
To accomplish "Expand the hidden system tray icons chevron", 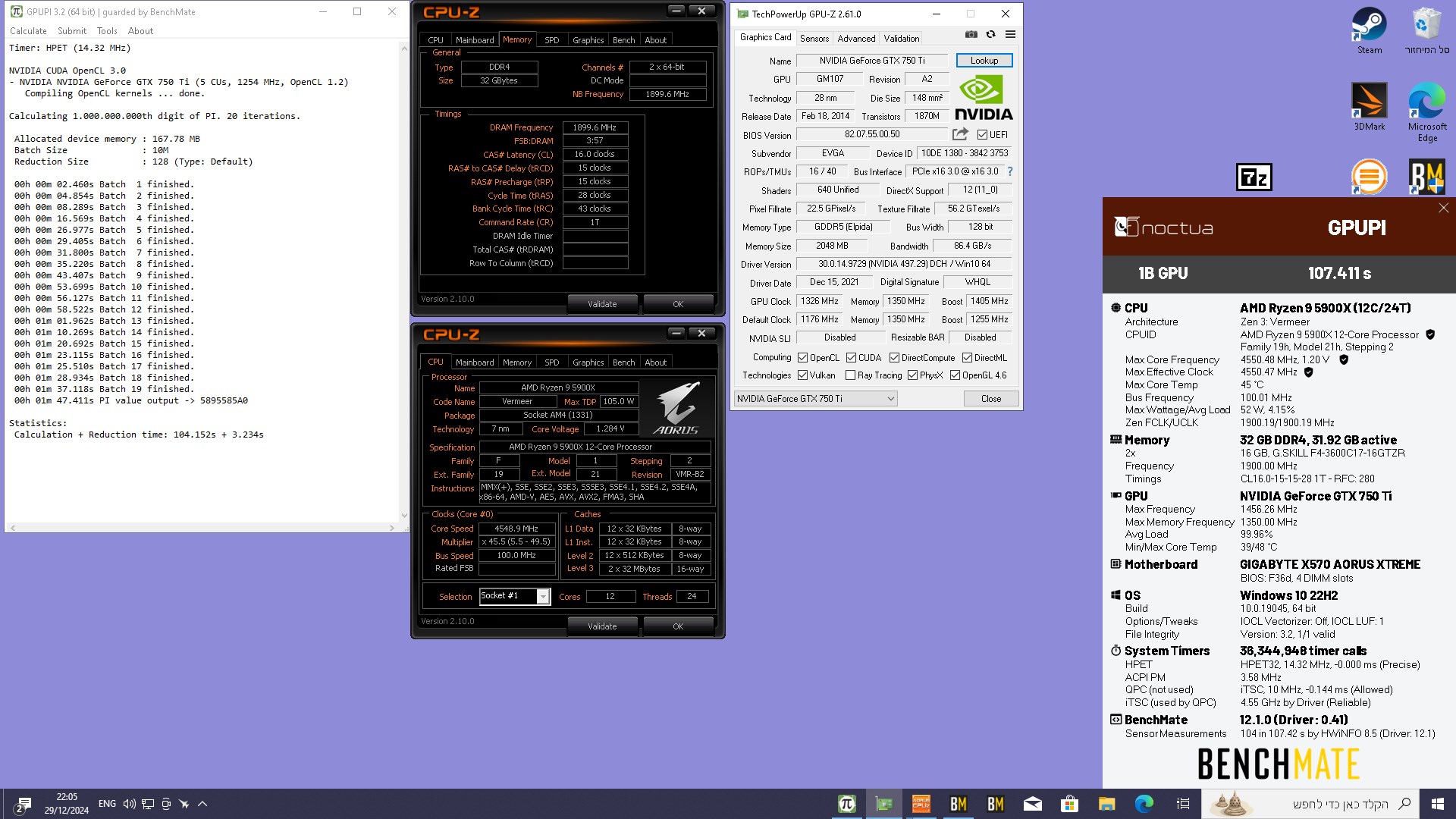I will 202,804.
